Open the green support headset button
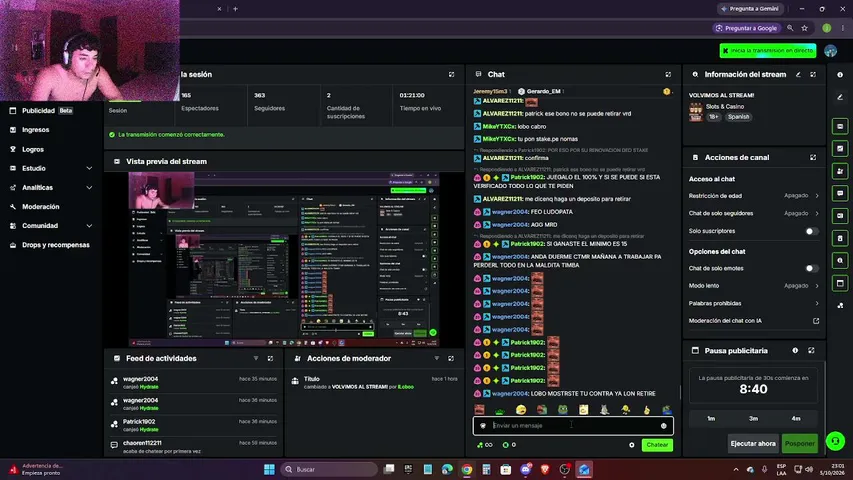The height and width of the screenshot is (480, 853). pyautogui.click(x=836, y=441)
